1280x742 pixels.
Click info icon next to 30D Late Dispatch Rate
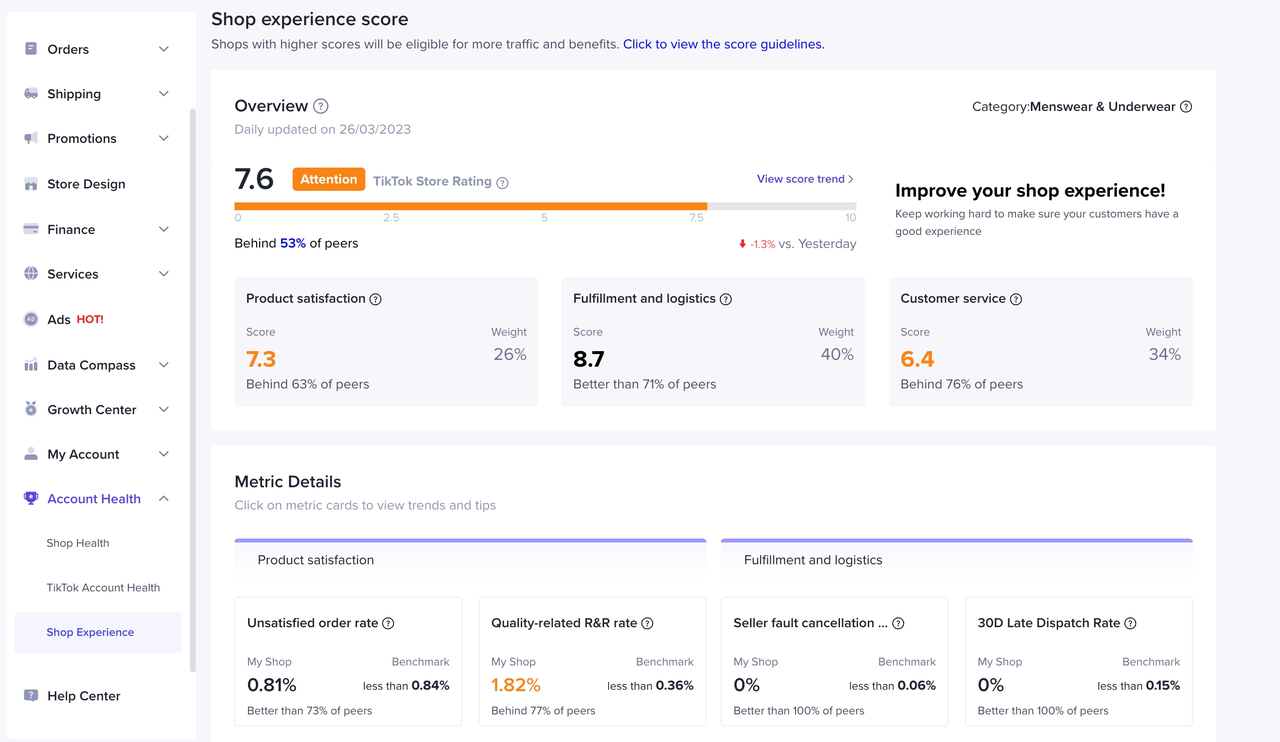pyautogui.click(x=1130, y=623)
